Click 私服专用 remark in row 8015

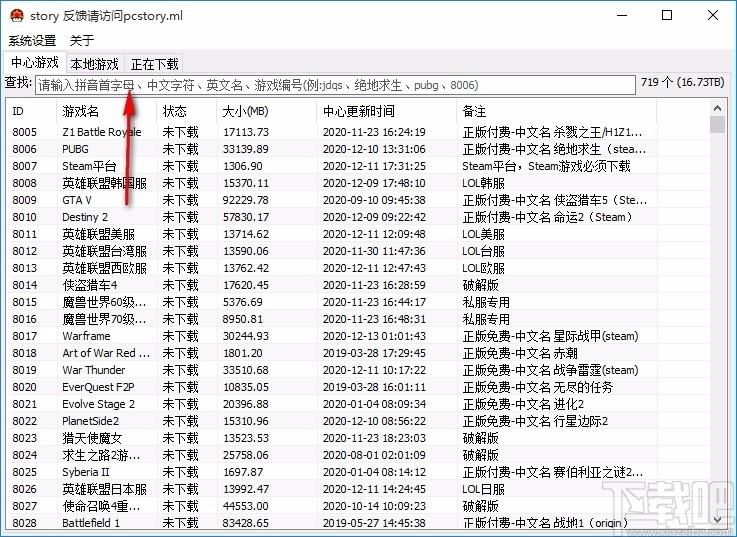486,302
